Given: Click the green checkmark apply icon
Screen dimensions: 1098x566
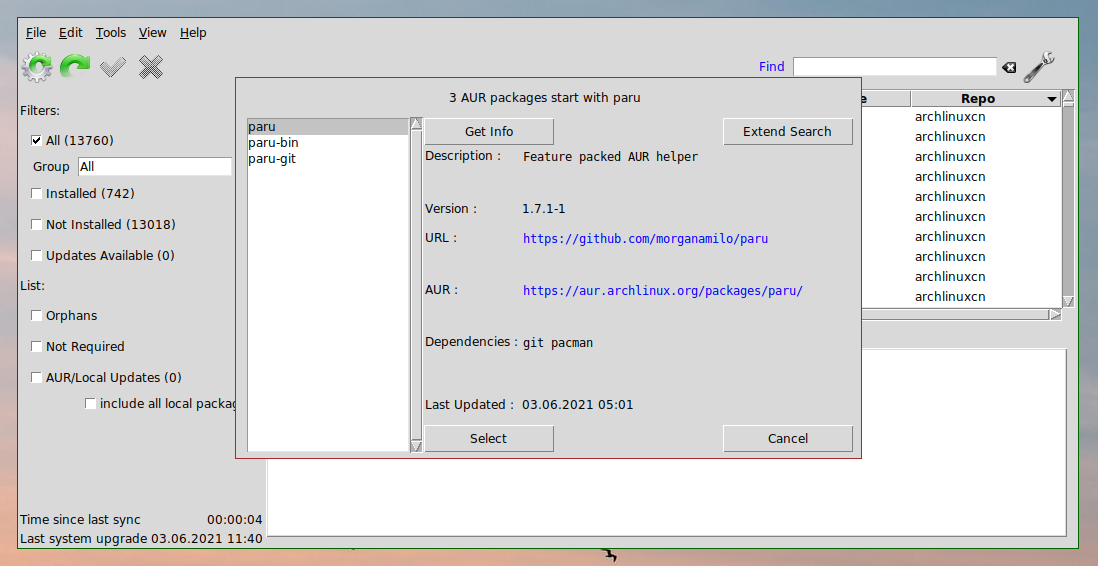Looking at the screenshot, I should click(113, 67).
